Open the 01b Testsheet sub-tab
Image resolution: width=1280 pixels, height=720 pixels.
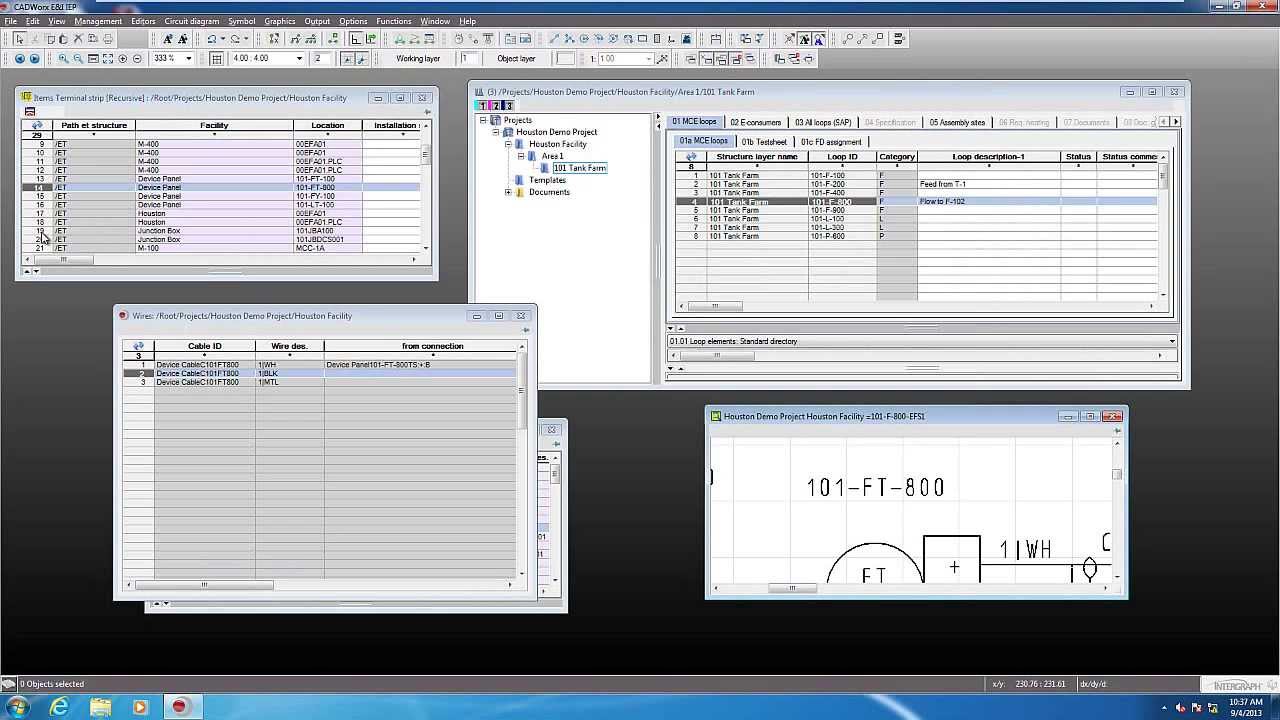point(764,141)
